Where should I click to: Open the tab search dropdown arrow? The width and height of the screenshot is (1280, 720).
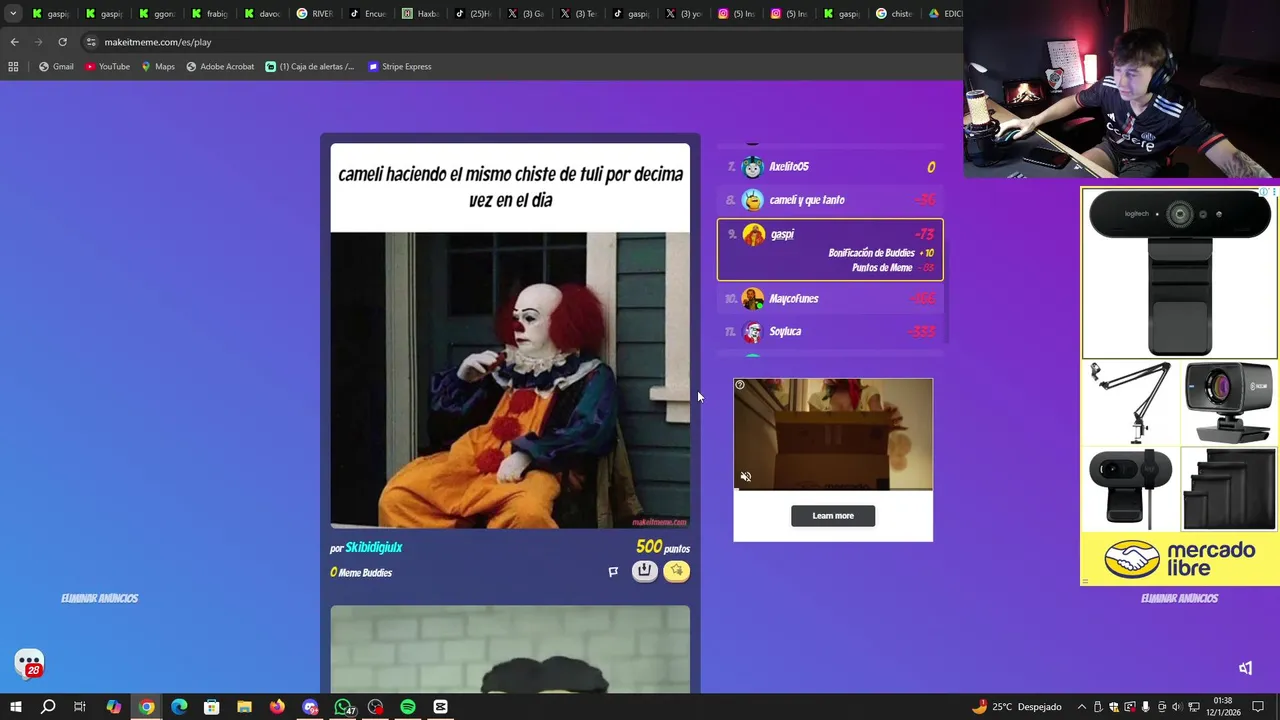tap(13, 14)
